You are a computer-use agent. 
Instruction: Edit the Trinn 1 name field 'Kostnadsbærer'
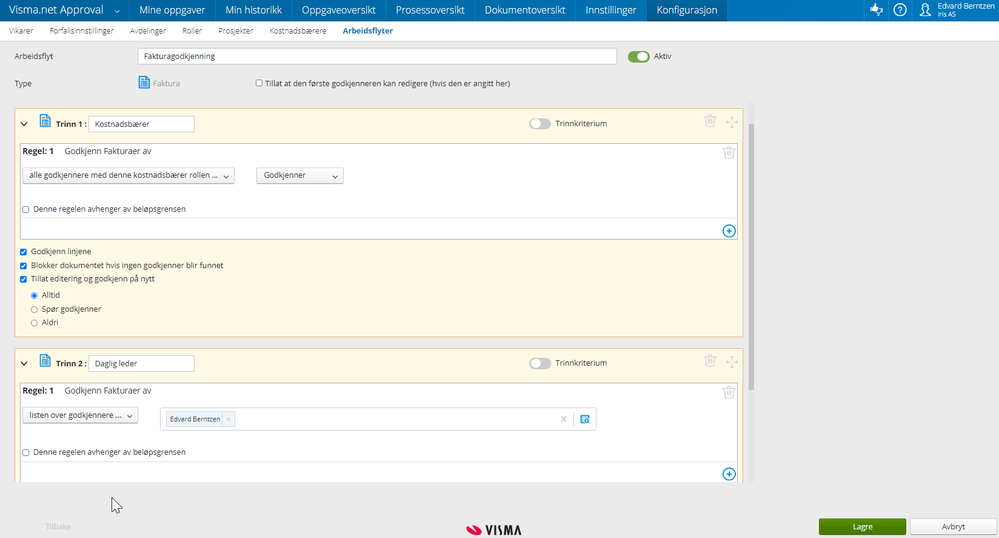(141, 124)
